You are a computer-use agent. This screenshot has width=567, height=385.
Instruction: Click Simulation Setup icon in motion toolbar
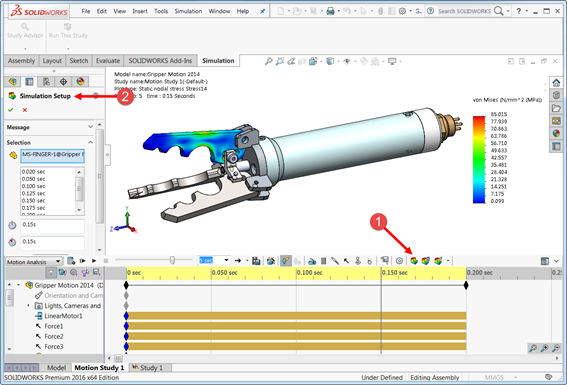(414, 261)
